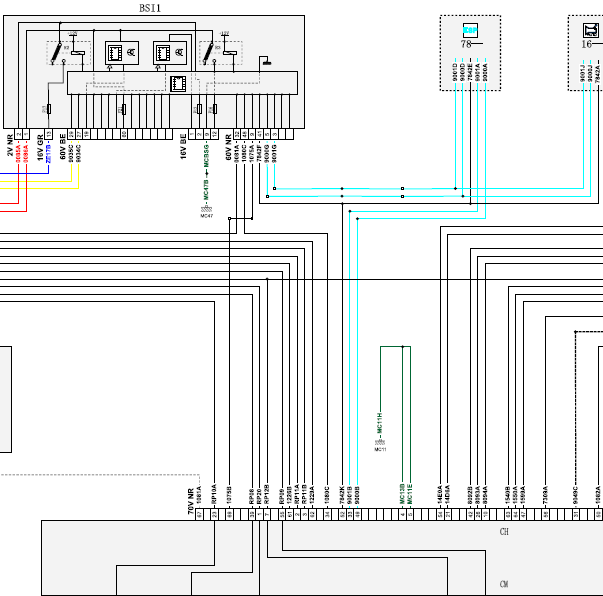Select the 7842F wire label

click(260, 153)
